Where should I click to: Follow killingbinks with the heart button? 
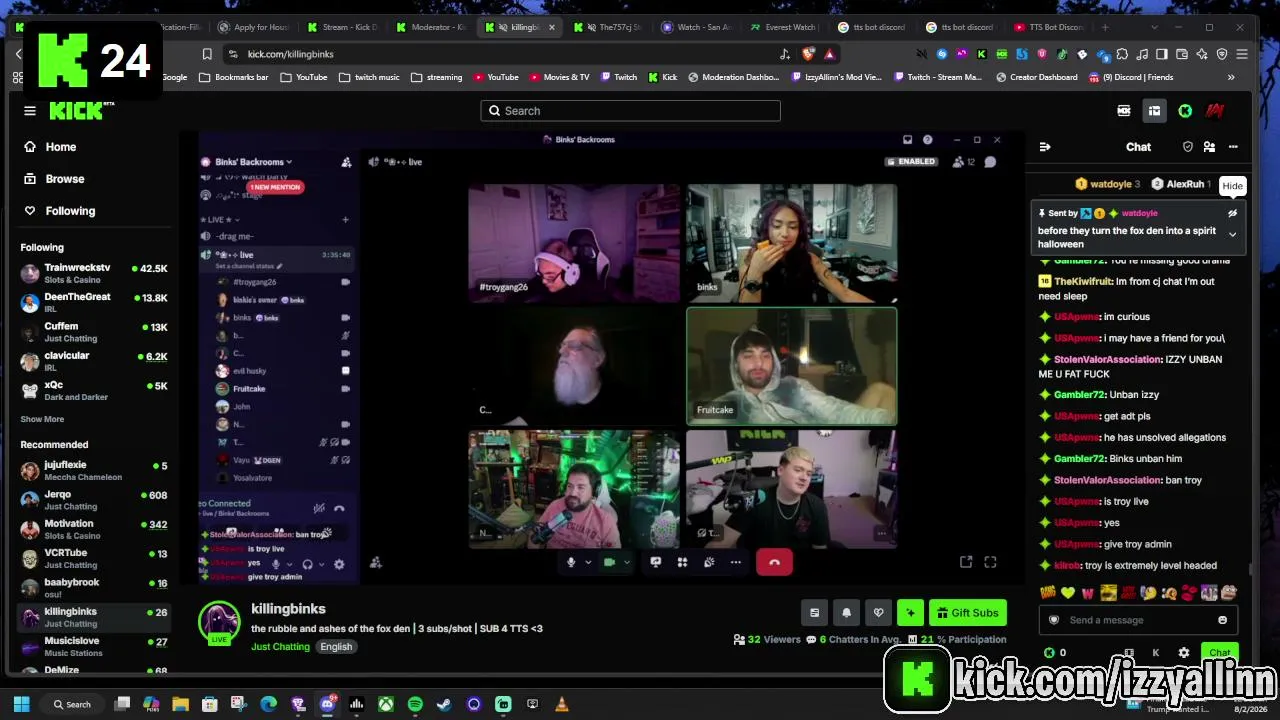(878, 613)
